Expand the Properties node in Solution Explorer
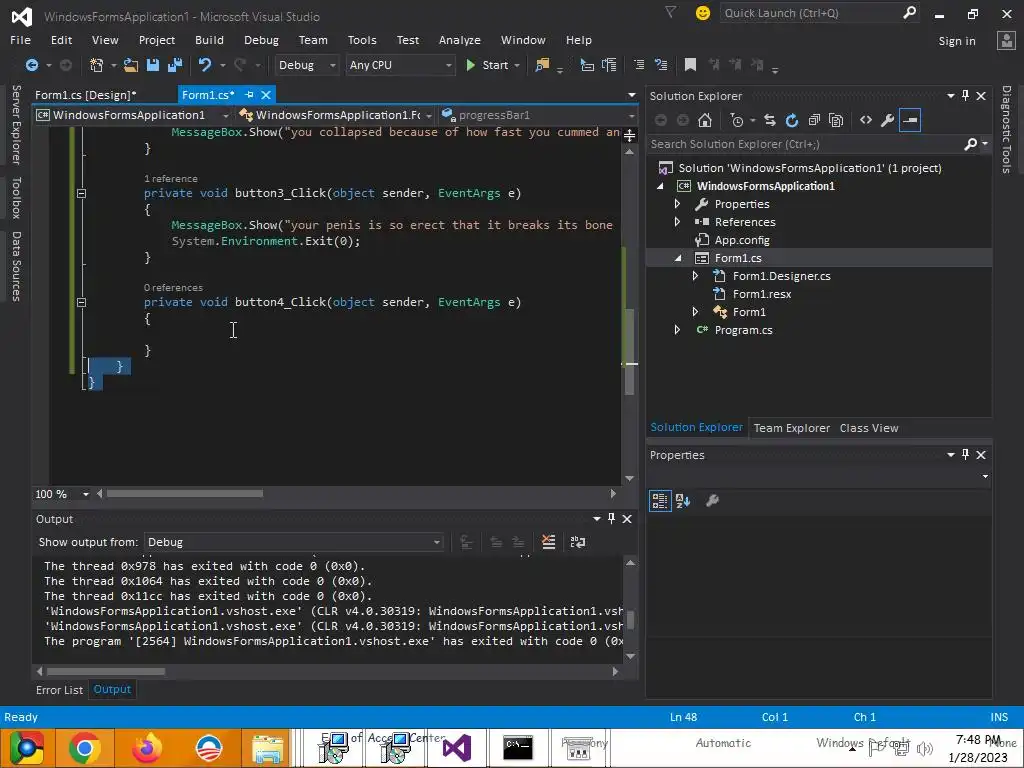Viewport: 1024px width, 768px height. [677, 204]
